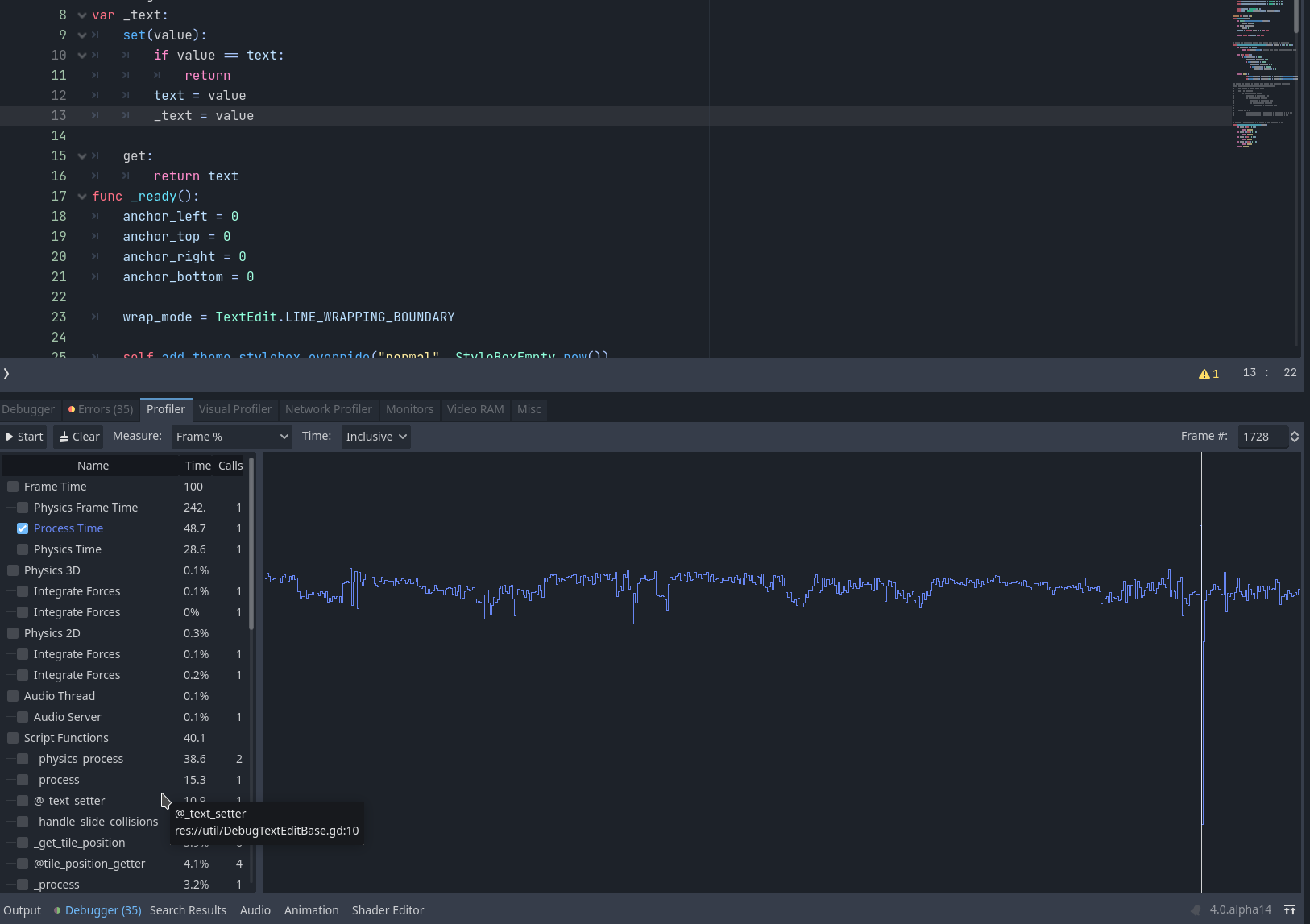Screen dimensions: 1310x924
Task: Clear the recorded profiler data
Action: tap(78, 436)
